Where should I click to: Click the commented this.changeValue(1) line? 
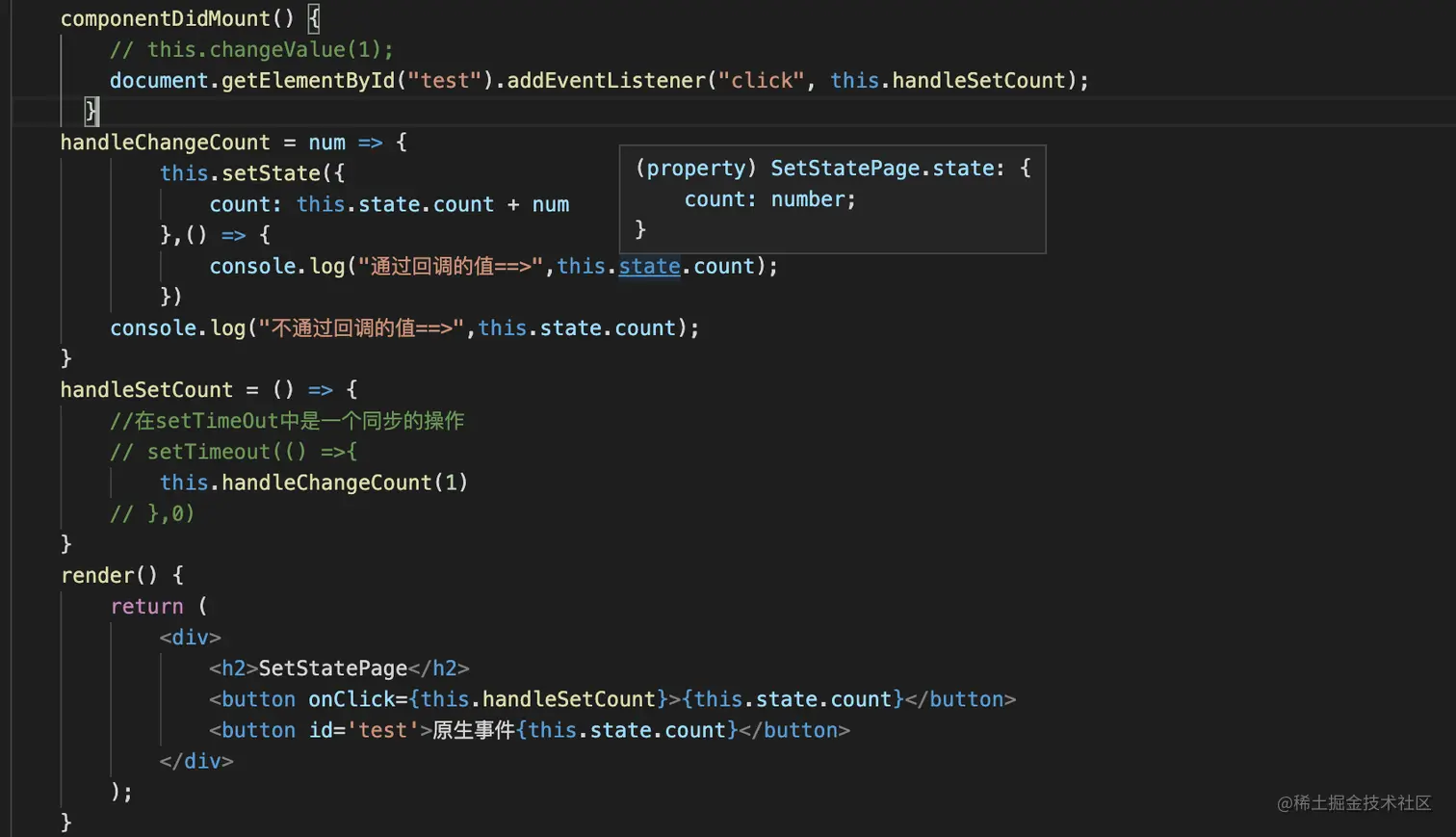251,49
